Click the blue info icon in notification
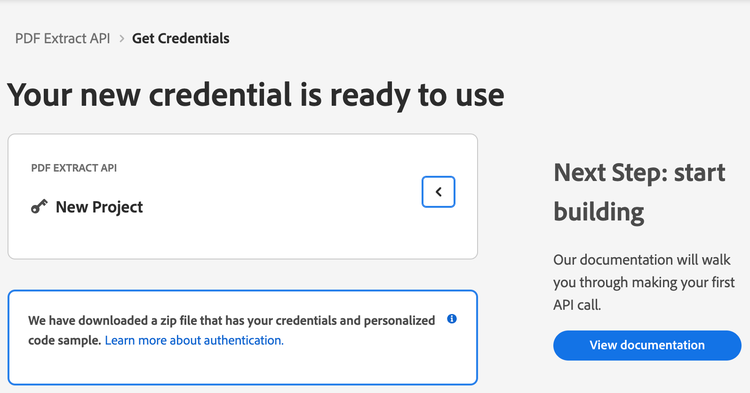 (452, 319)
